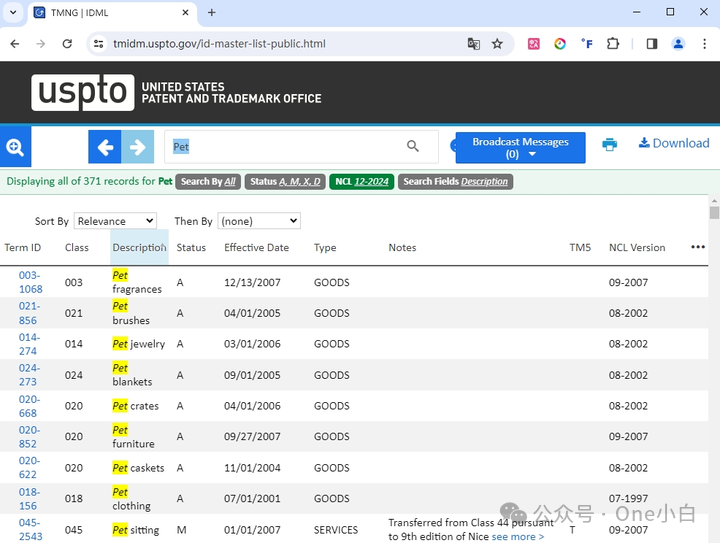720x543 pixels.
Task: Sort by NCL Version column header
Action: [x=637, y=248]
